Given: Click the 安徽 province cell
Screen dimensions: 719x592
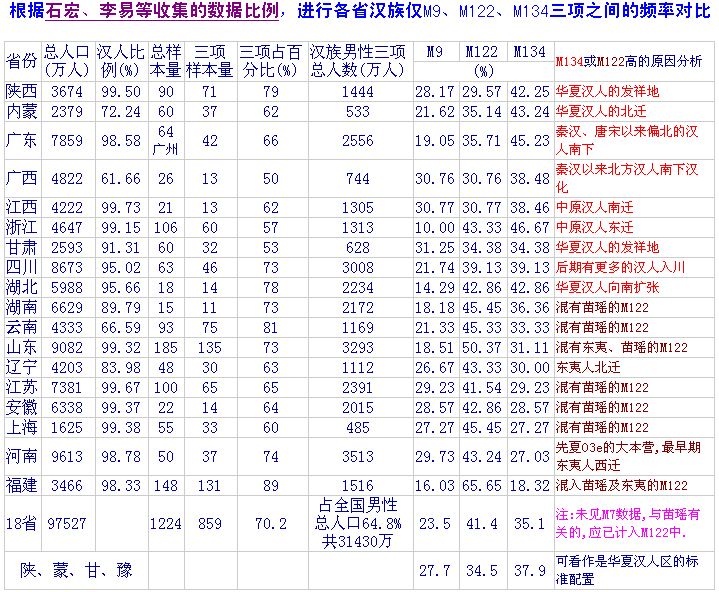Looking at the screenshot, I should tap(21, 407).
